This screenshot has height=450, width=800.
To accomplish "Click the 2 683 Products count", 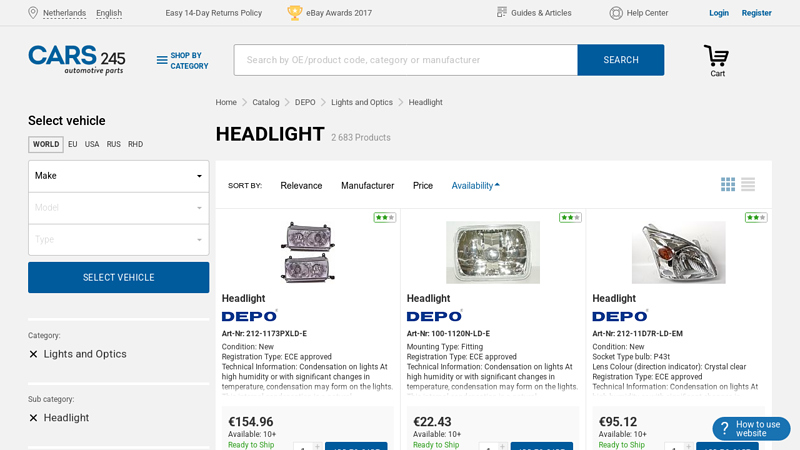I will click(x=361, y=138).
